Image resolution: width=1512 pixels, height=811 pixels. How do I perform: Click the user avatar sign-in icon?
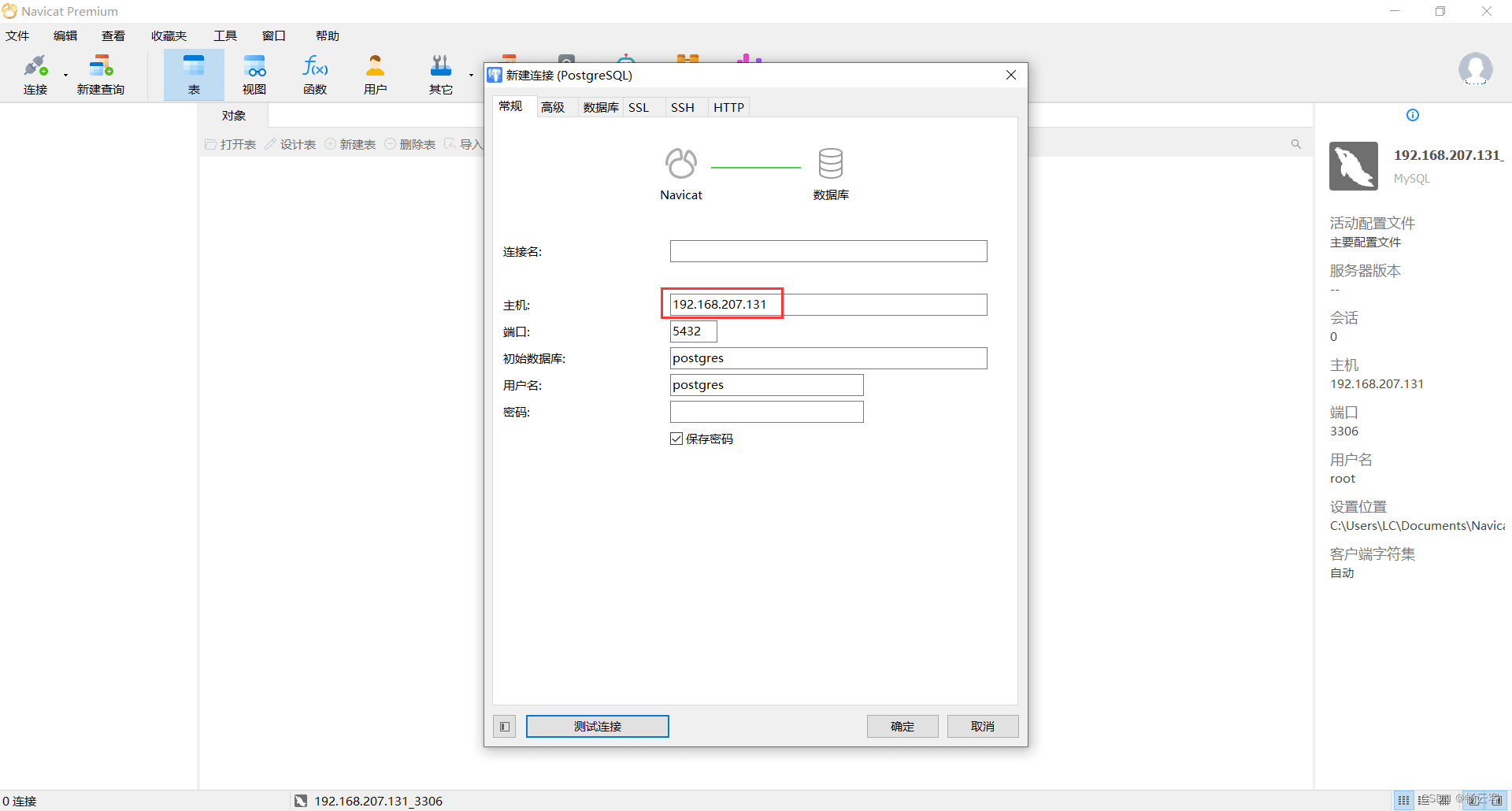(1475, 69)
